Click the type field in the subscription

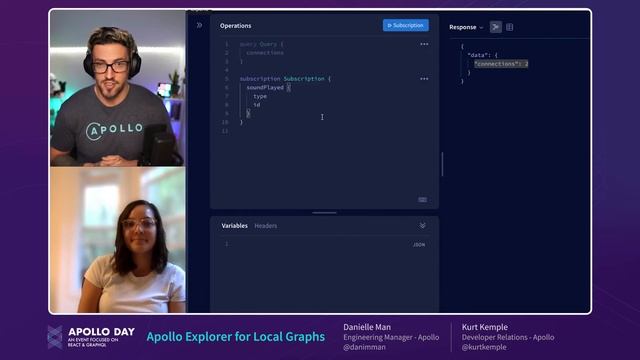tap(260, 96)
